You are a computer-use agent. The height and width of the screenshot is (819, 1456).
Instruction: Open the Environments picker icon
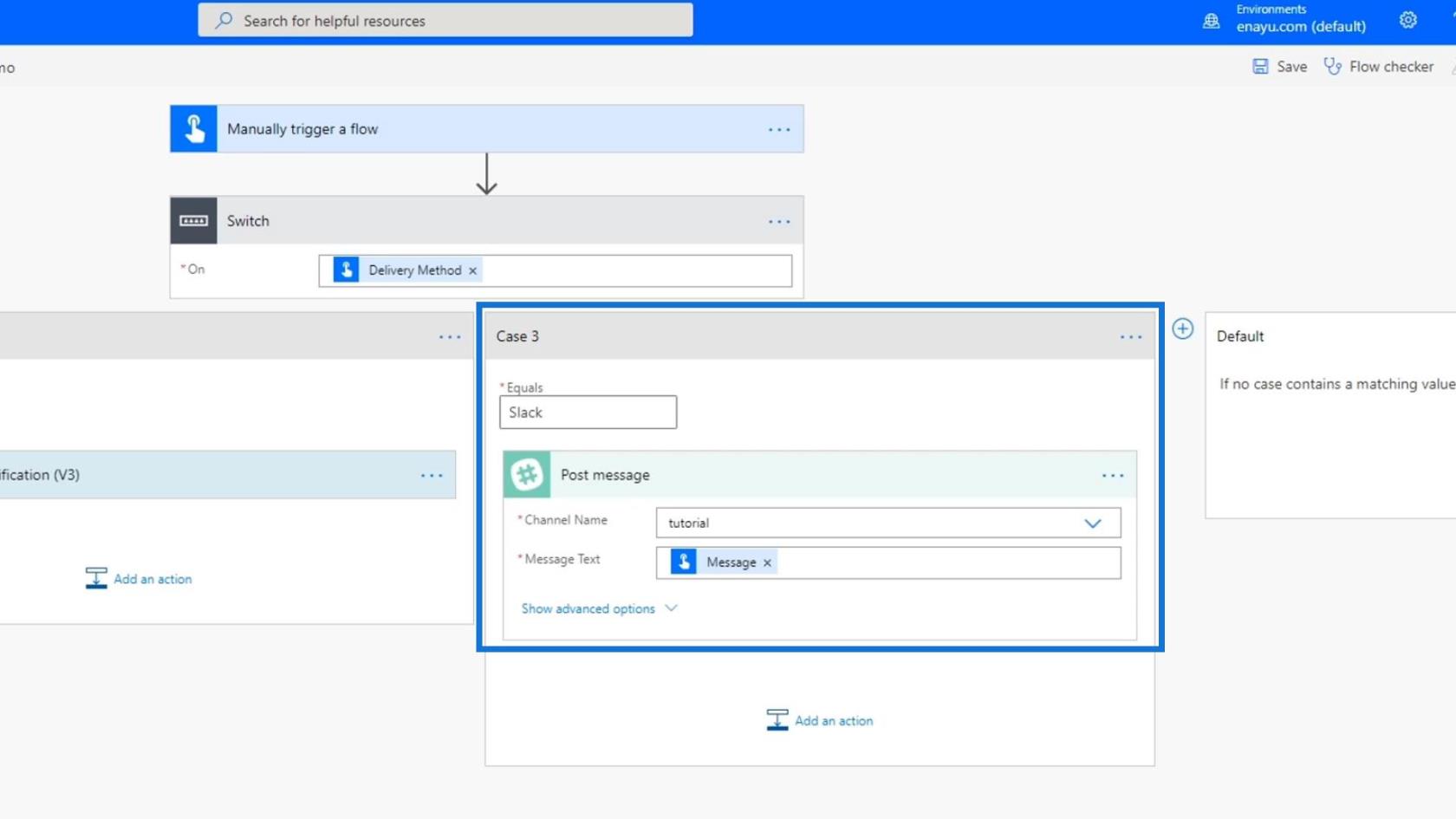tap(1212, 21)
